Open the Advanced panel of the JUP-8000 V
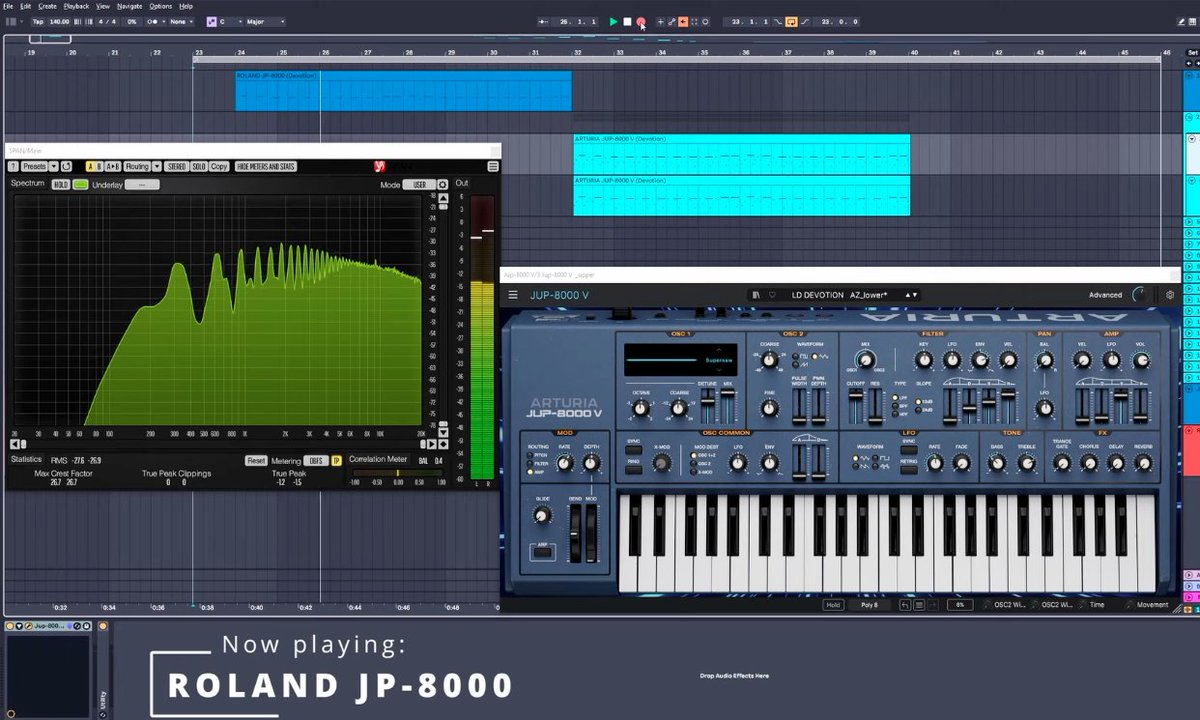 pyautogui.click(x=1103, y=294)
